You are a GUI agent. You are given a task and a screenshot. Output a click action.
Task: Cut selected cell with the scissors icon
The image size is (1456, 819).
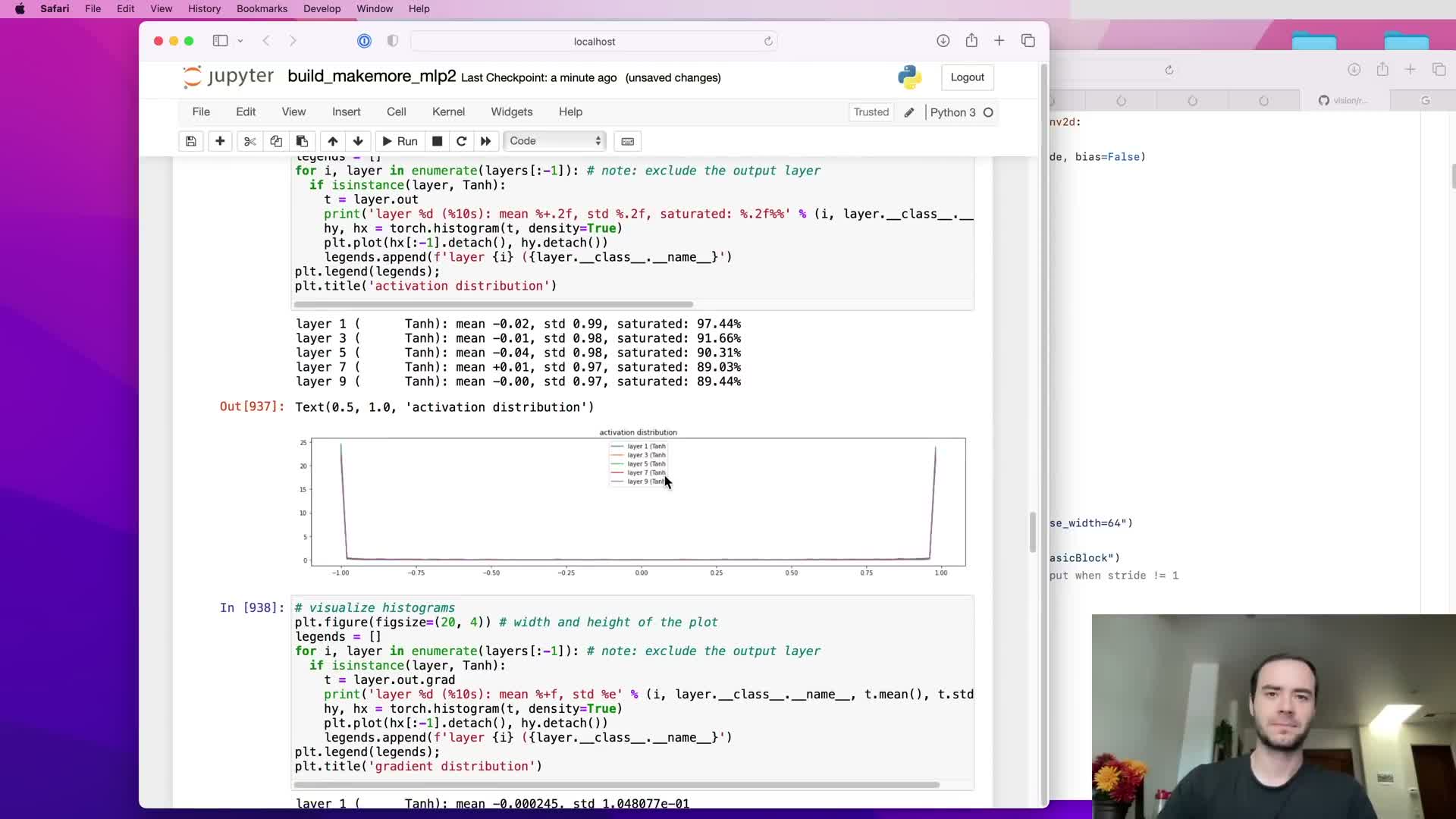(249, 141)
